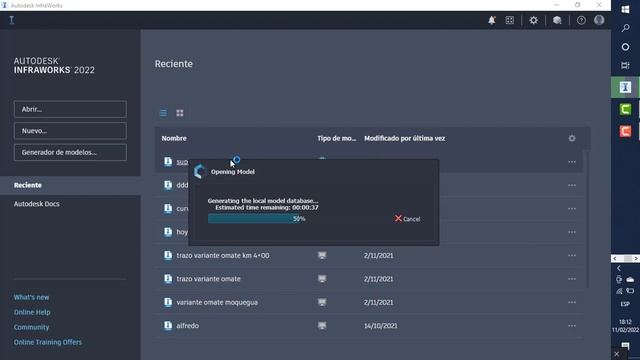Open Cortana circle icon in taskbar
This screenshot has width=640, height=360.
[x=625, y=47]
